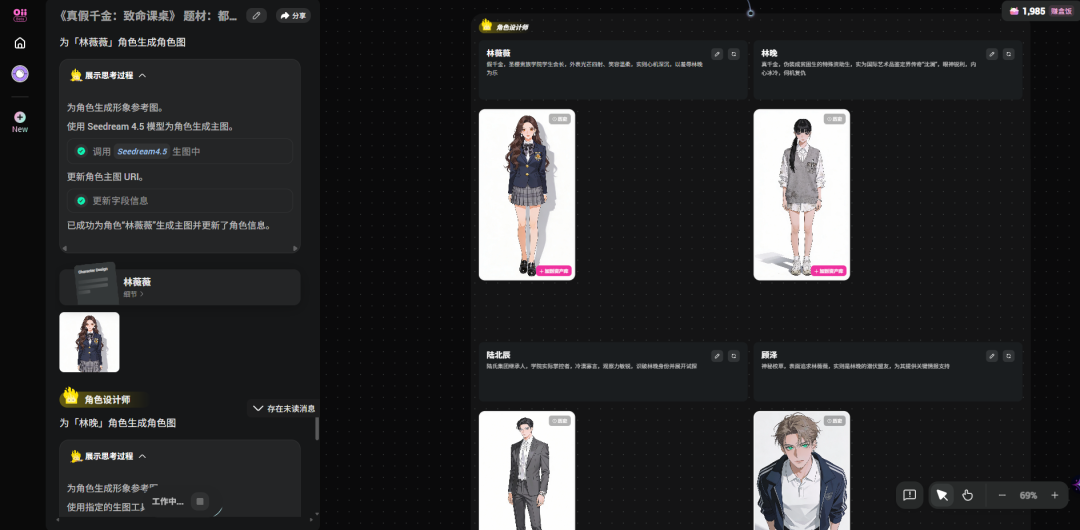Viewport: 1080px width, 530px height.
Task: Select 顾泽 name on canvas card
Action: pyautogui.click(x=769, y=355)
